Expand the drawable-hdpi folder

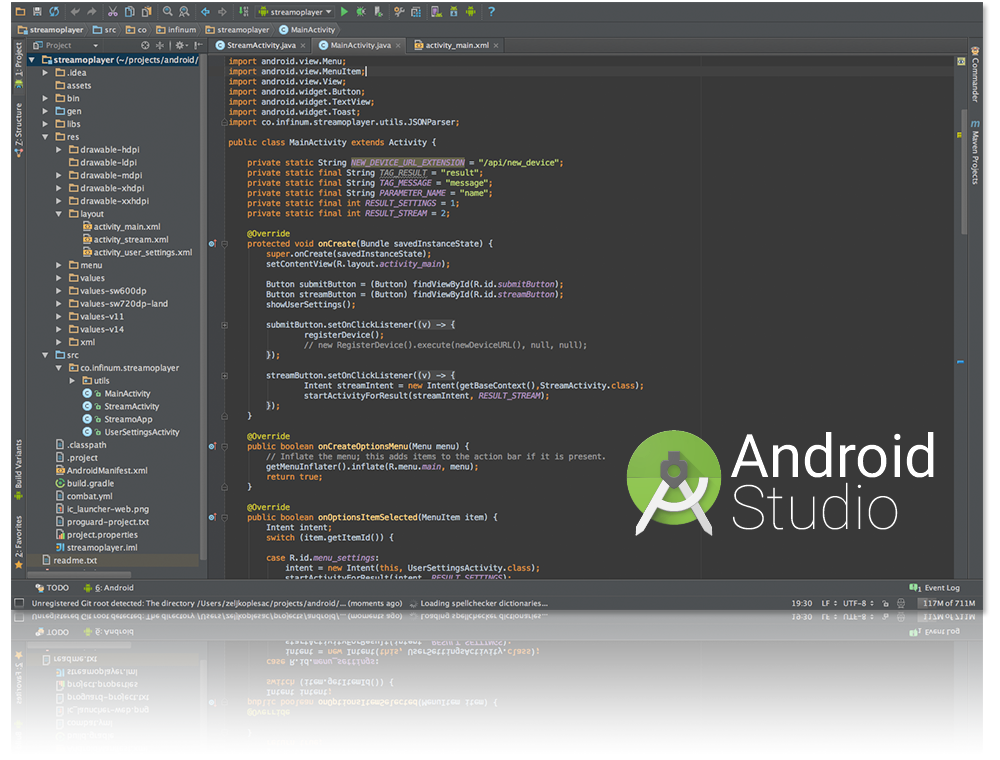coord(59,150)
